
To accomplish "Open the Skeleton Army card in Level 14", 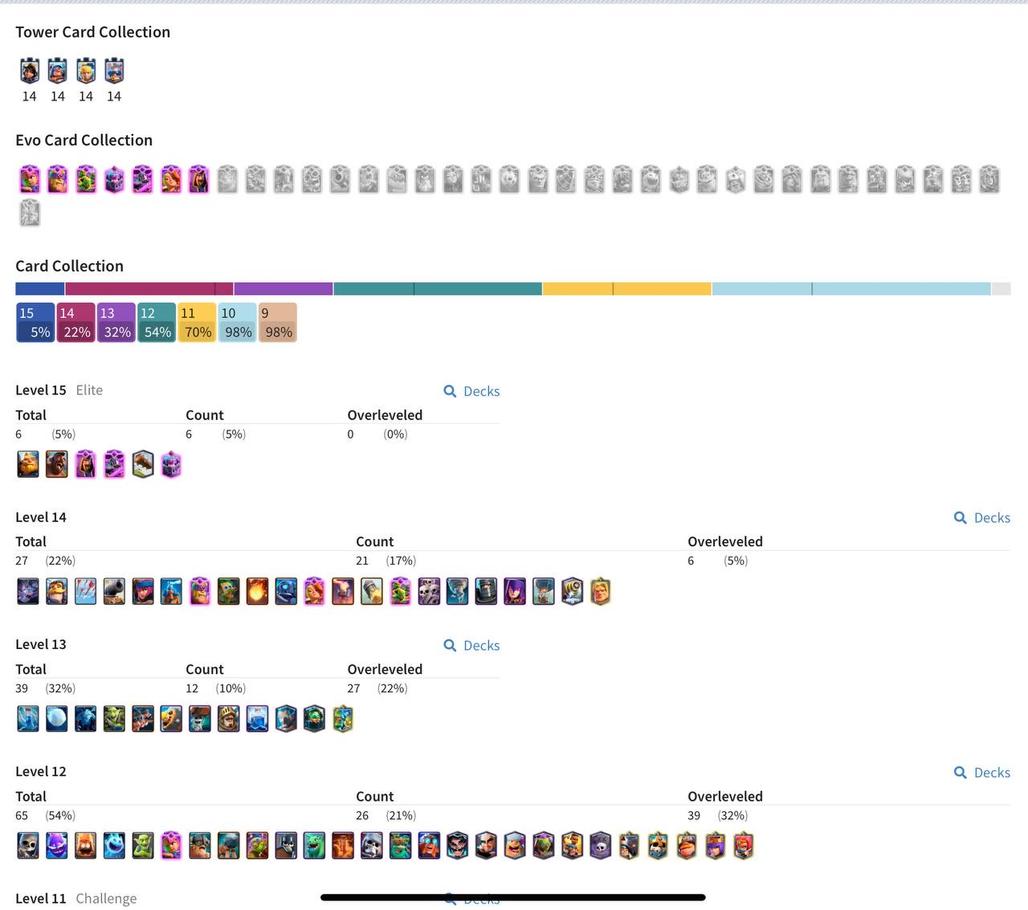I will (x=429, y=591).
